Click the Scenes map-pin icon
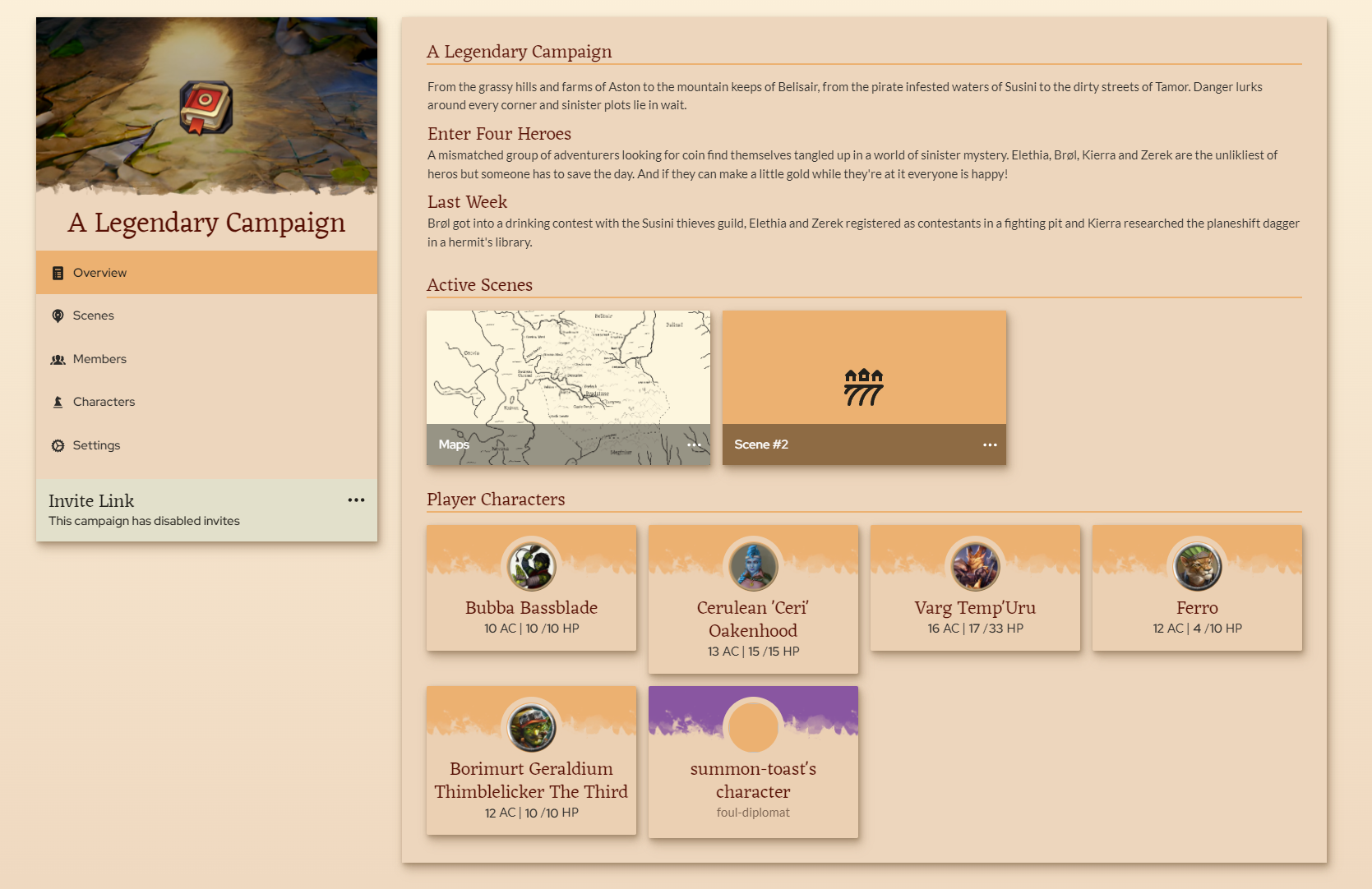The width and height of the screenshot is (1372, 889). click(x=58, y=316)
